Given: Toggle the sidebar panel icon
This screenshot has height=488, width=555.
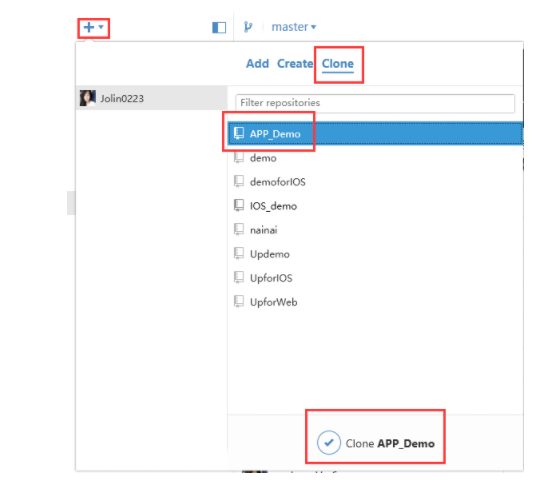Looking at the screenshot, I should click(219, 27).
